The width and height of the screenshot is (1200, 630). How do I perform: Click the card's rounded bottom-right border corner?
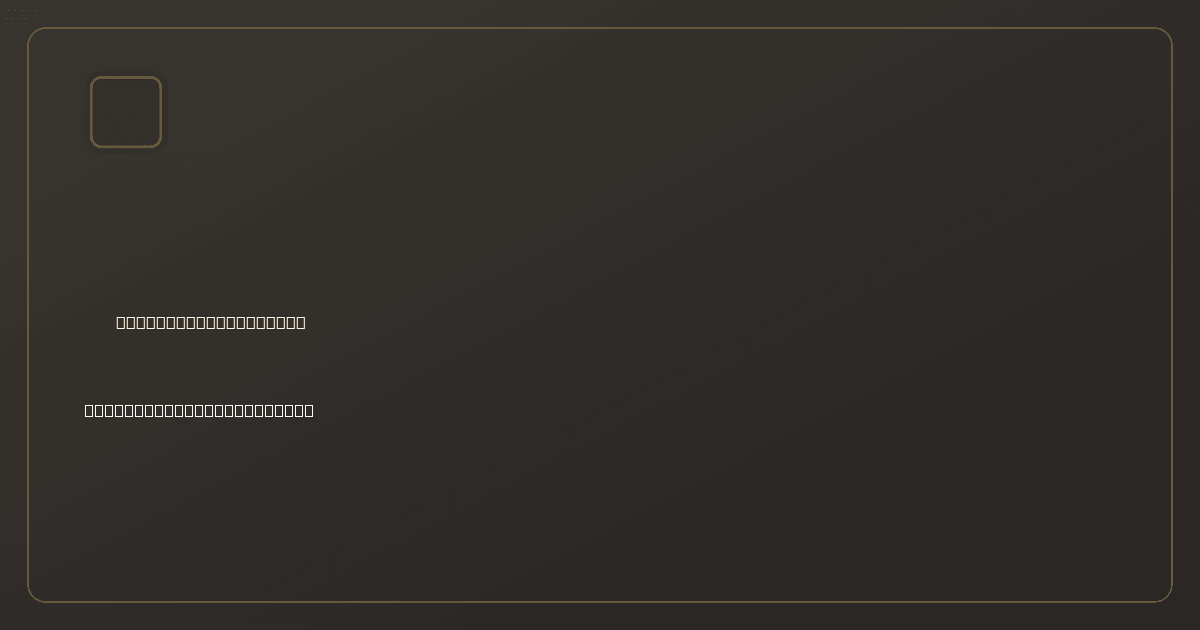click(x=1167, y=597)
